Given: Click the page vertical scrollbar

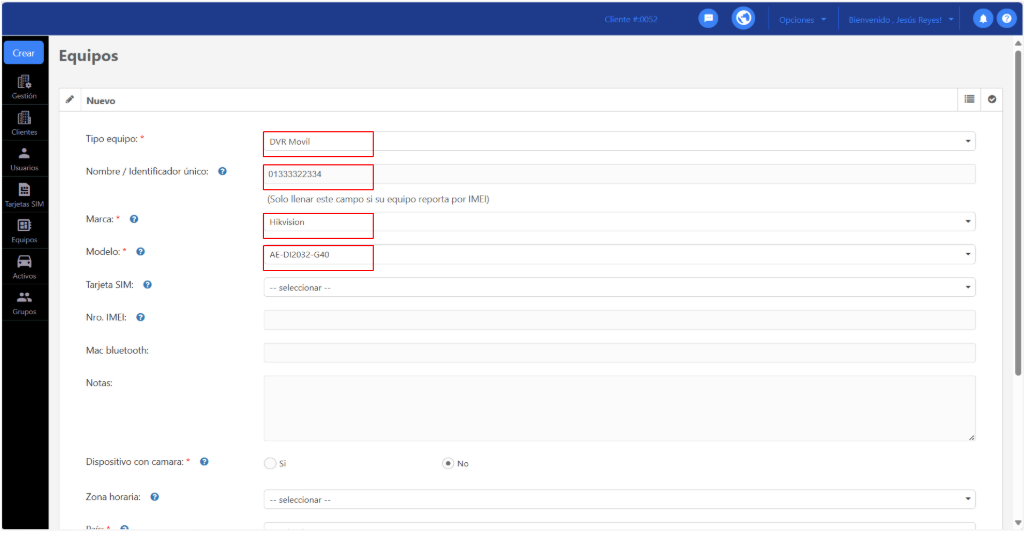Looking at the screenshot, I should coord(1017,213).
